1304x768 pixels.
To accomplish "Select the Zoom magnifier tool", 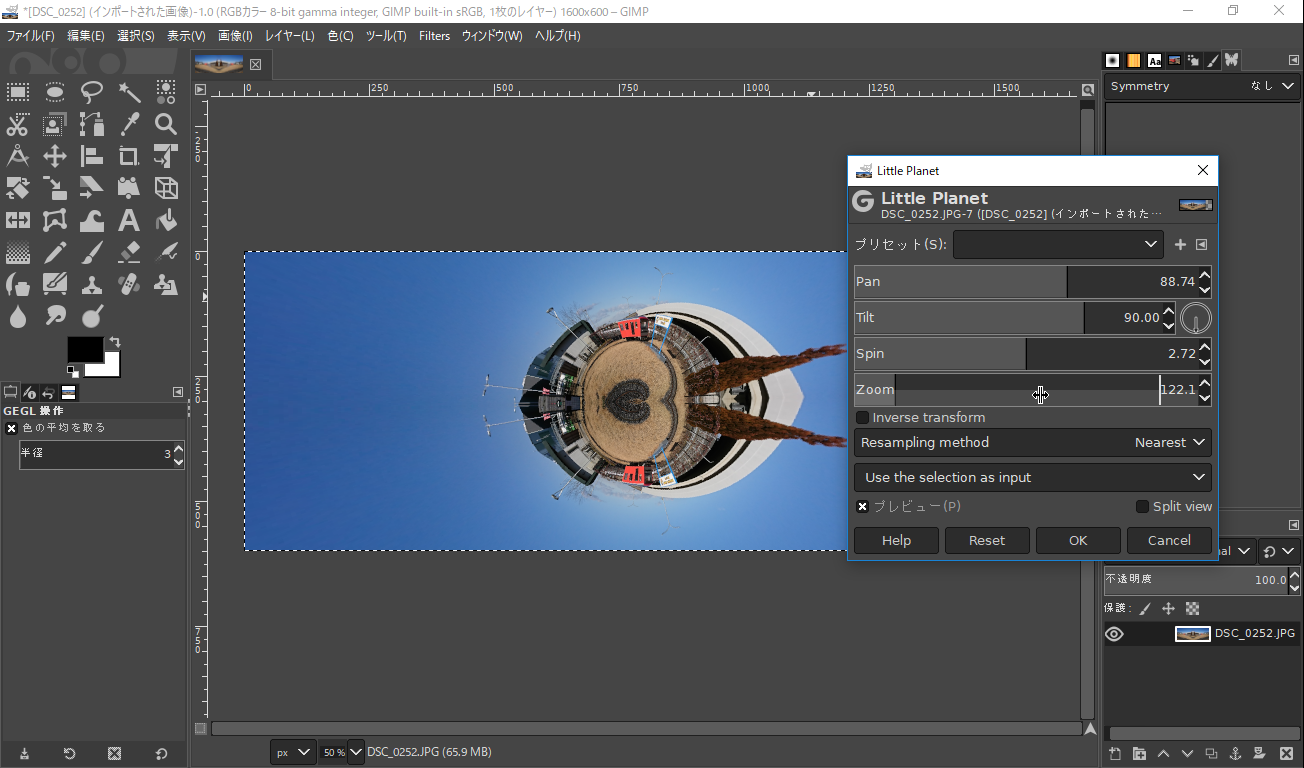I will (166, 124).
